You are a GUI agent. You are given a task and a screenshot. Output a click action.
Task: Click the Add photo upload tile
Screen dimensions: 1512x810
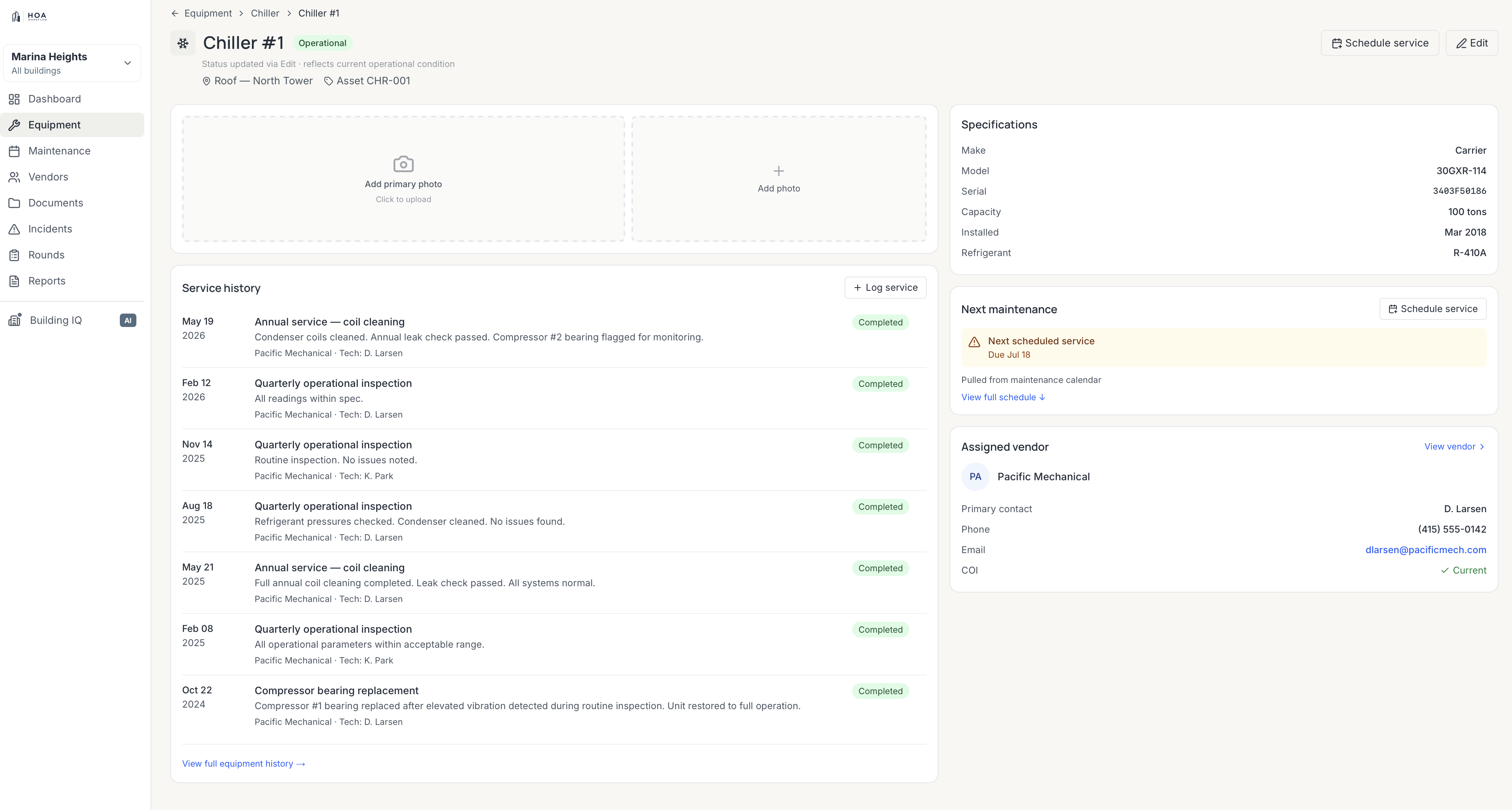pos(779,178)
